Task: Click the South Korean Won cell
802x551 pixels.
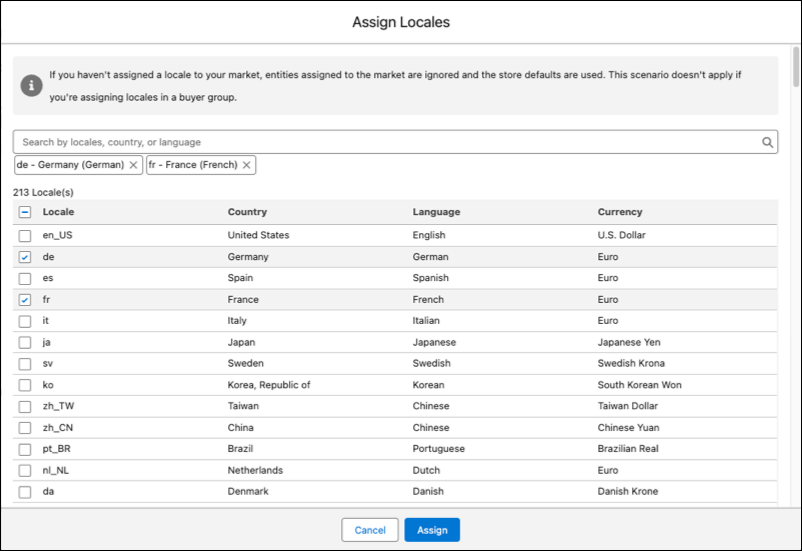Action: coord(639,385)
